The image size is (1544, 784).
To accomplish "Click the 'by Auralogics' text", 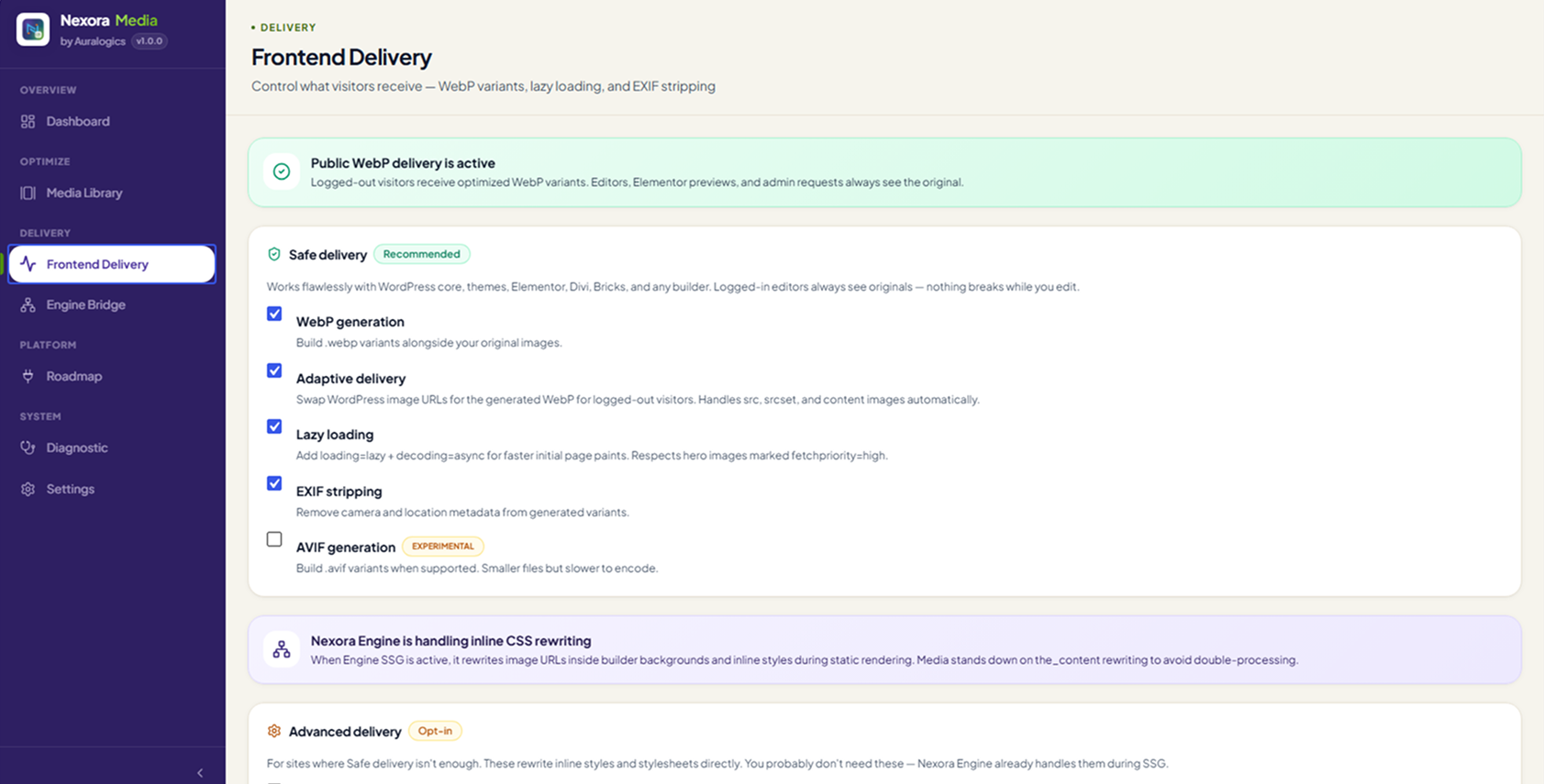I will click(93, 41).
